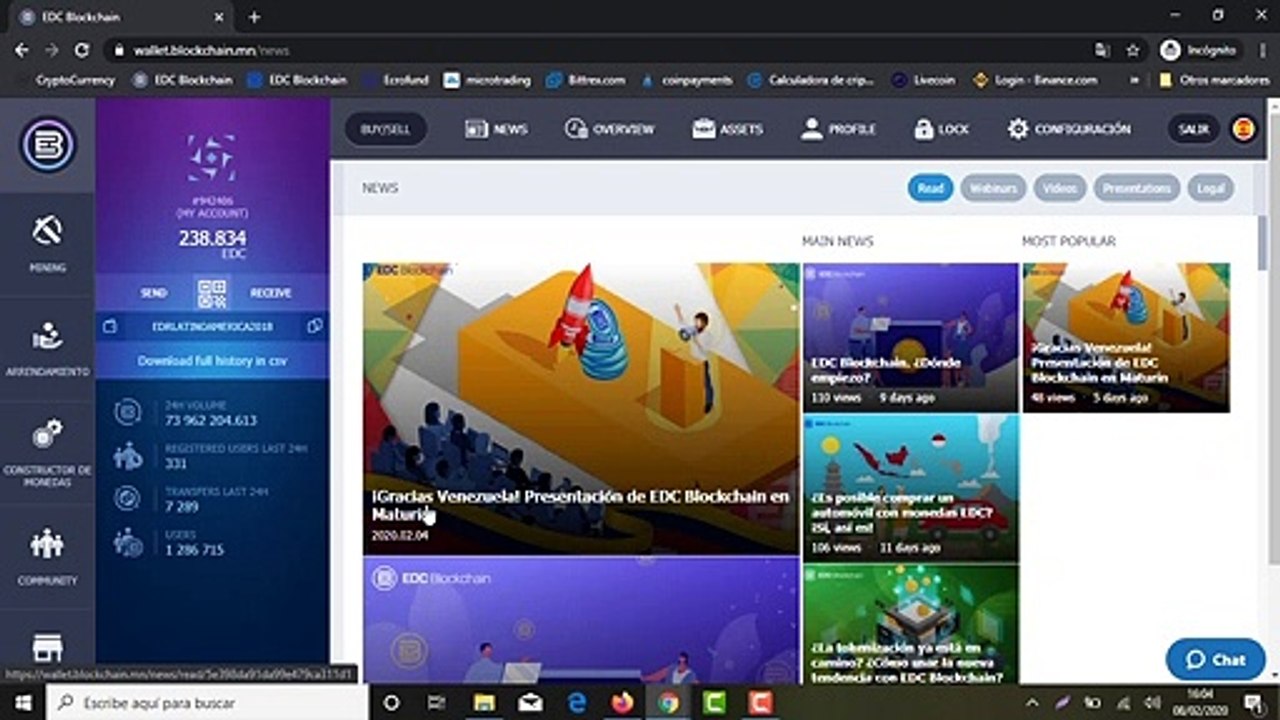Open the BUY/SELL page

pos(386,129)
